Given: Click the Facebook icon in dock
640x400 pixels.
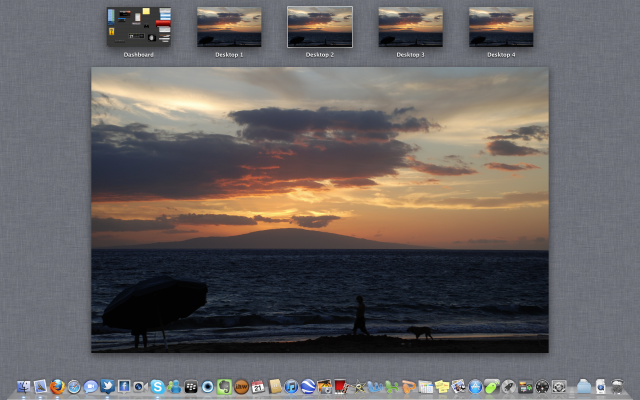Looking at the screenshot, I should click(x=124, y=386).
